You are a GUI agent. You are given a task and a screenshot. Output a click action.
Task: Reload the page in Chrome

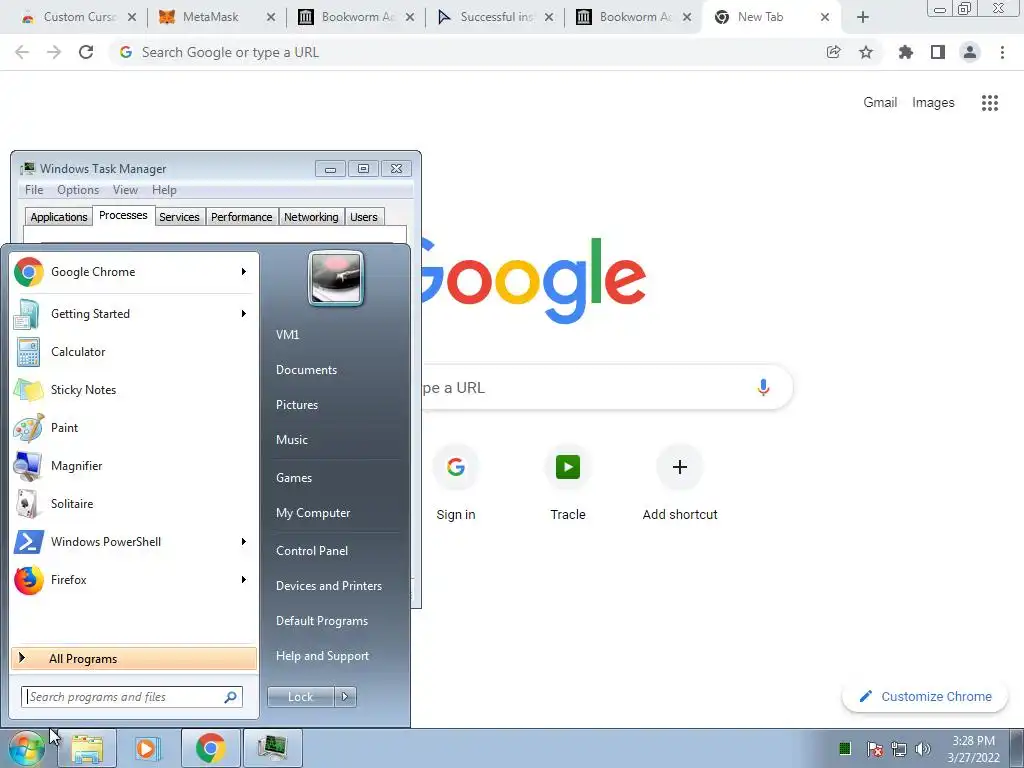(x=86, y=52)
